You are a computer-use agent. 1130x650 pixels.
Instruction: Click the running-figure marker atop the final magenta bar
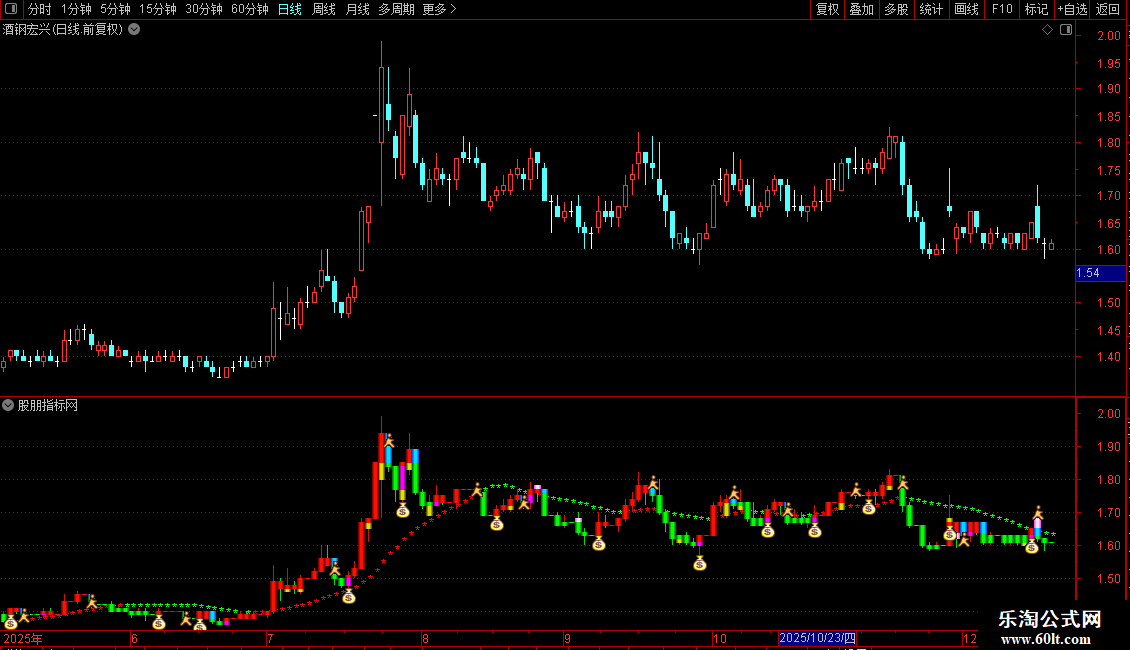point(1038,513)
